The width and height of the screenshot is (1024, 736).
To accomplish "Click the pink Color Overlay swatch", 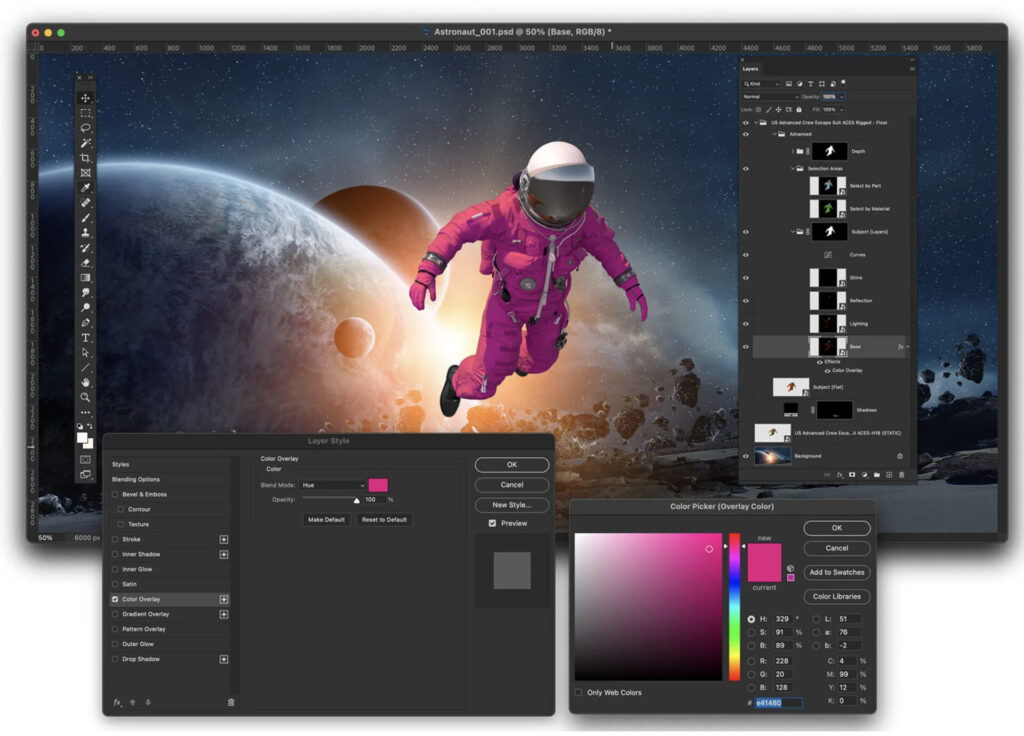I will click(378, 485).
